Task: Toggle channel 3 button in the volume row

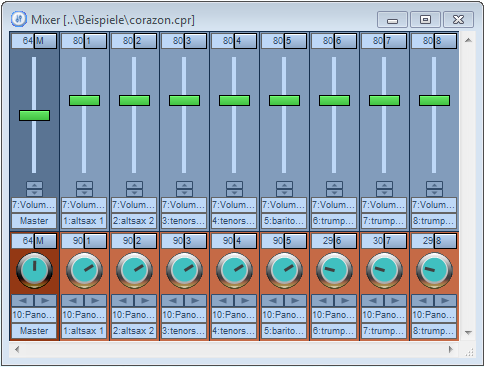Action: click(x=195, y=41)
